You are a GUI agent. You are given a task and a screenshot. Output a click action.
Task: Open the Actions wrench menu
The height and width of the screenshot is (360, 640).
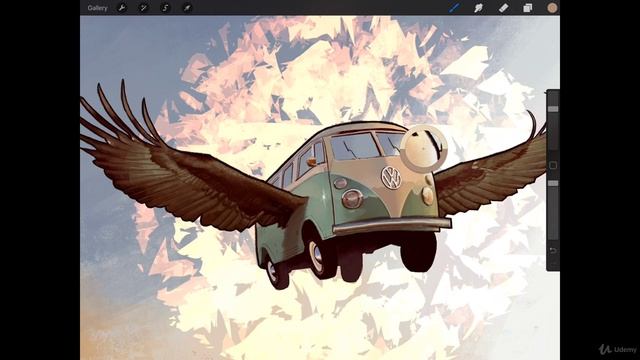click(122, 8)
